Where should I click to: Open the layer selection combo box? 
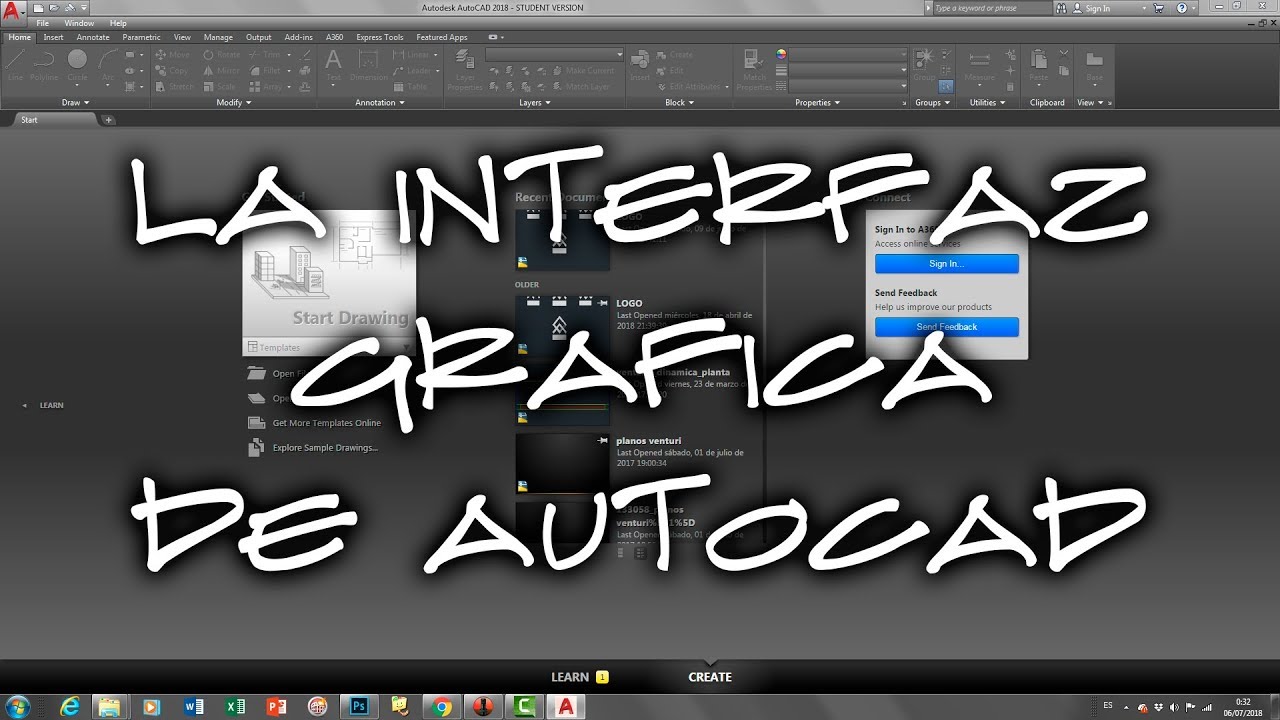[555, 55]
